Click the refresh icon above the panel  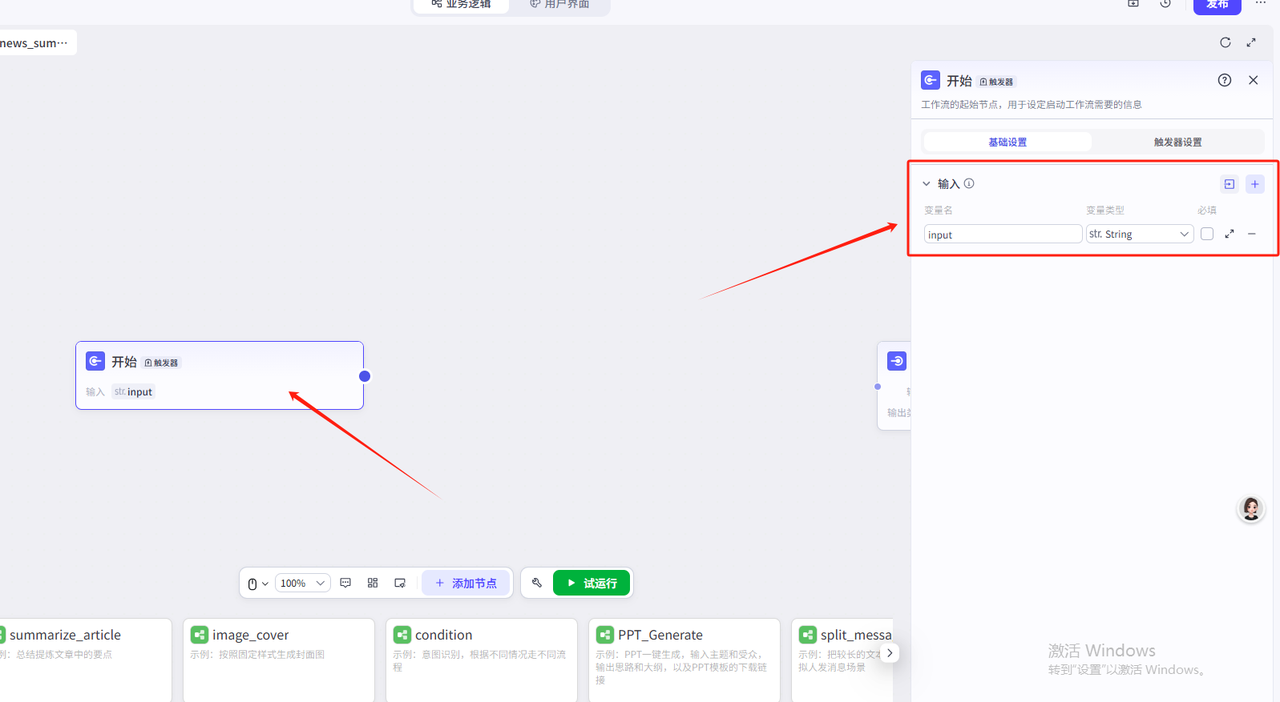(1225, 42)
